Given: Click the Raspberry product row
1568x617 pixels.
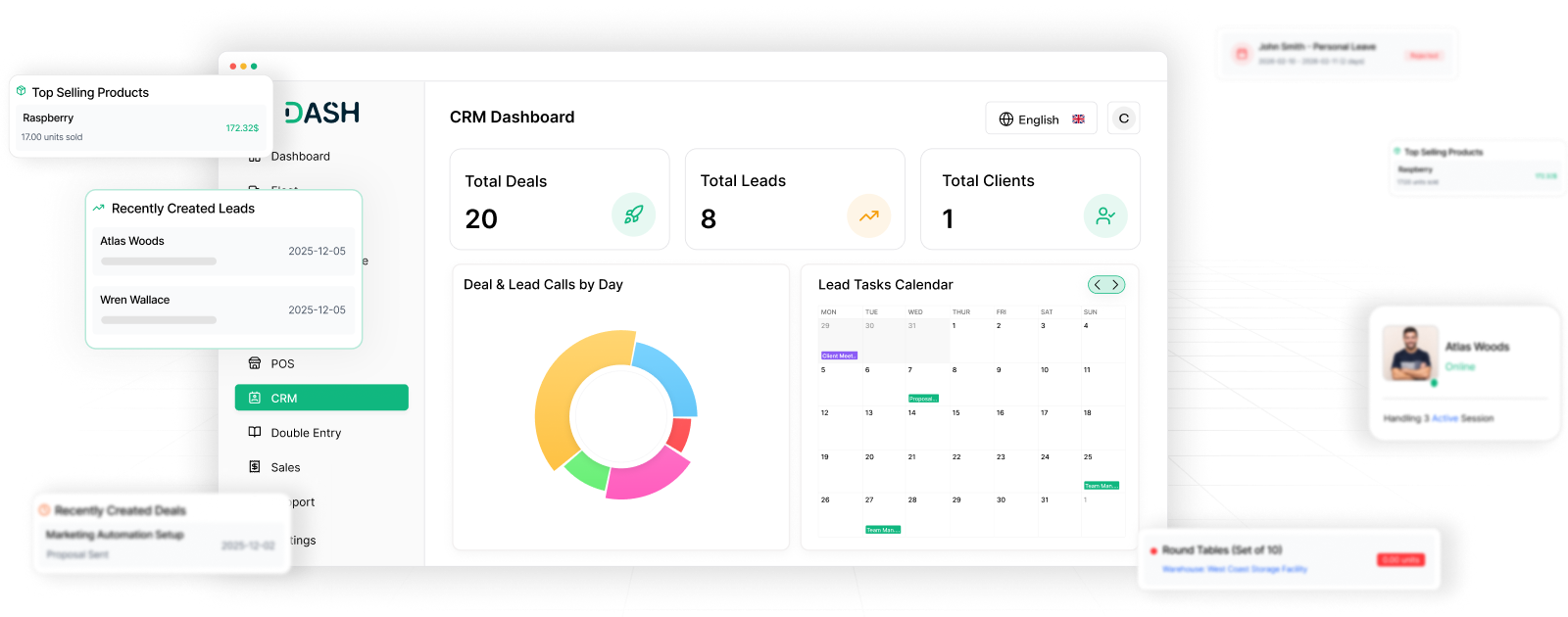Looking at the screenshot, I should click(140, 127).
